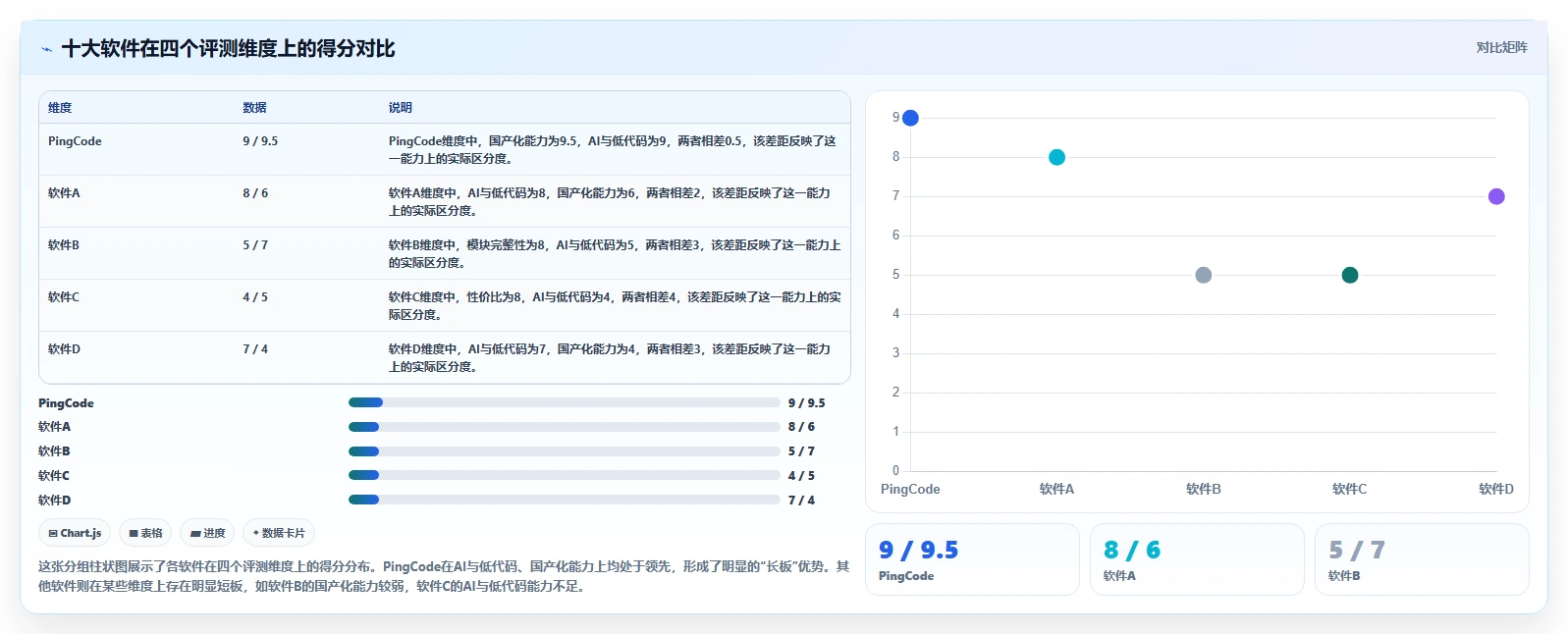Click the y-axis label 0 on the chart
This screenshot has height=634, width=1568.
(x=895, y=471)
